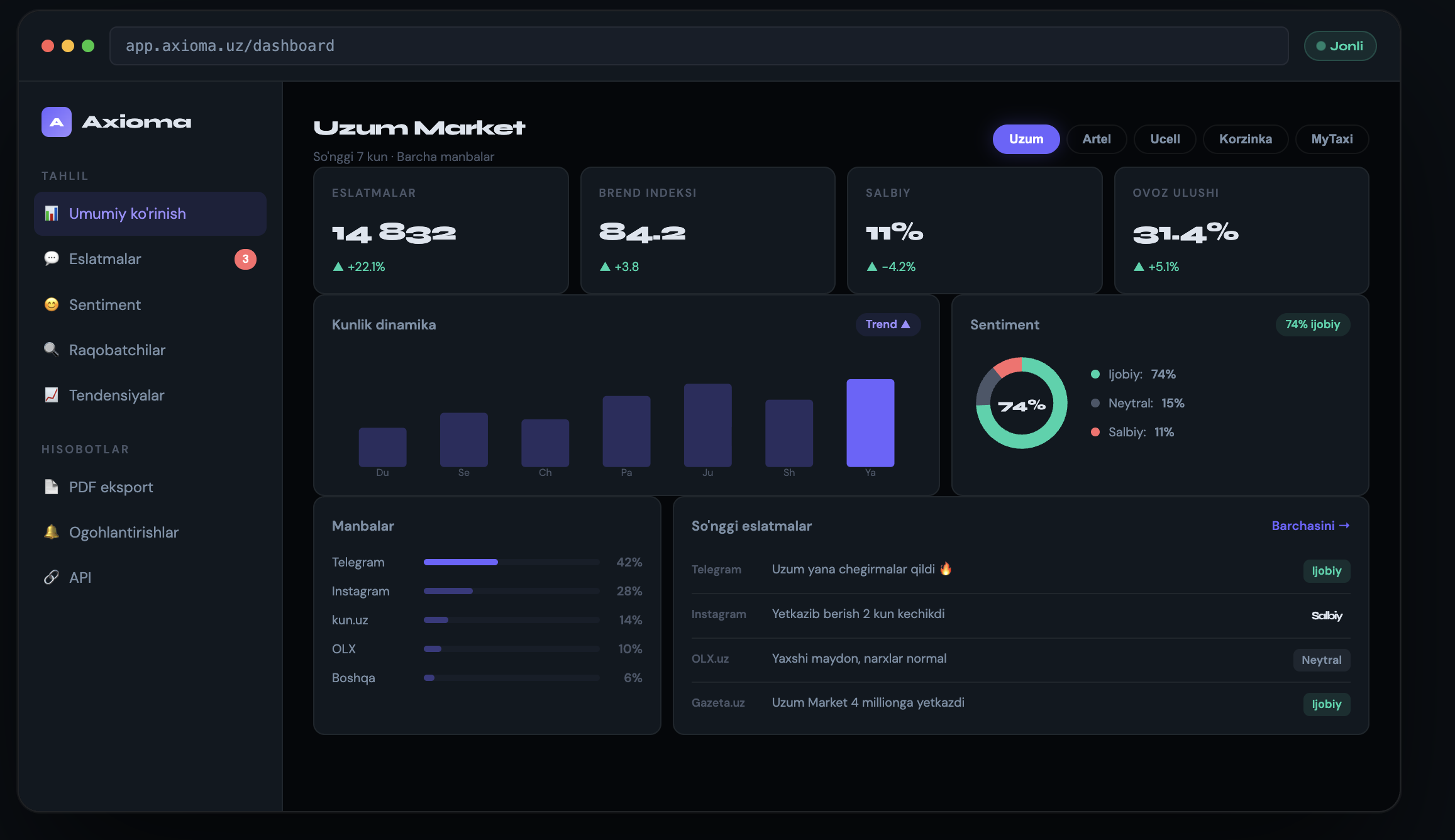
Task: Click the fire emoji in Telegram mention
Action: [946, 569]
